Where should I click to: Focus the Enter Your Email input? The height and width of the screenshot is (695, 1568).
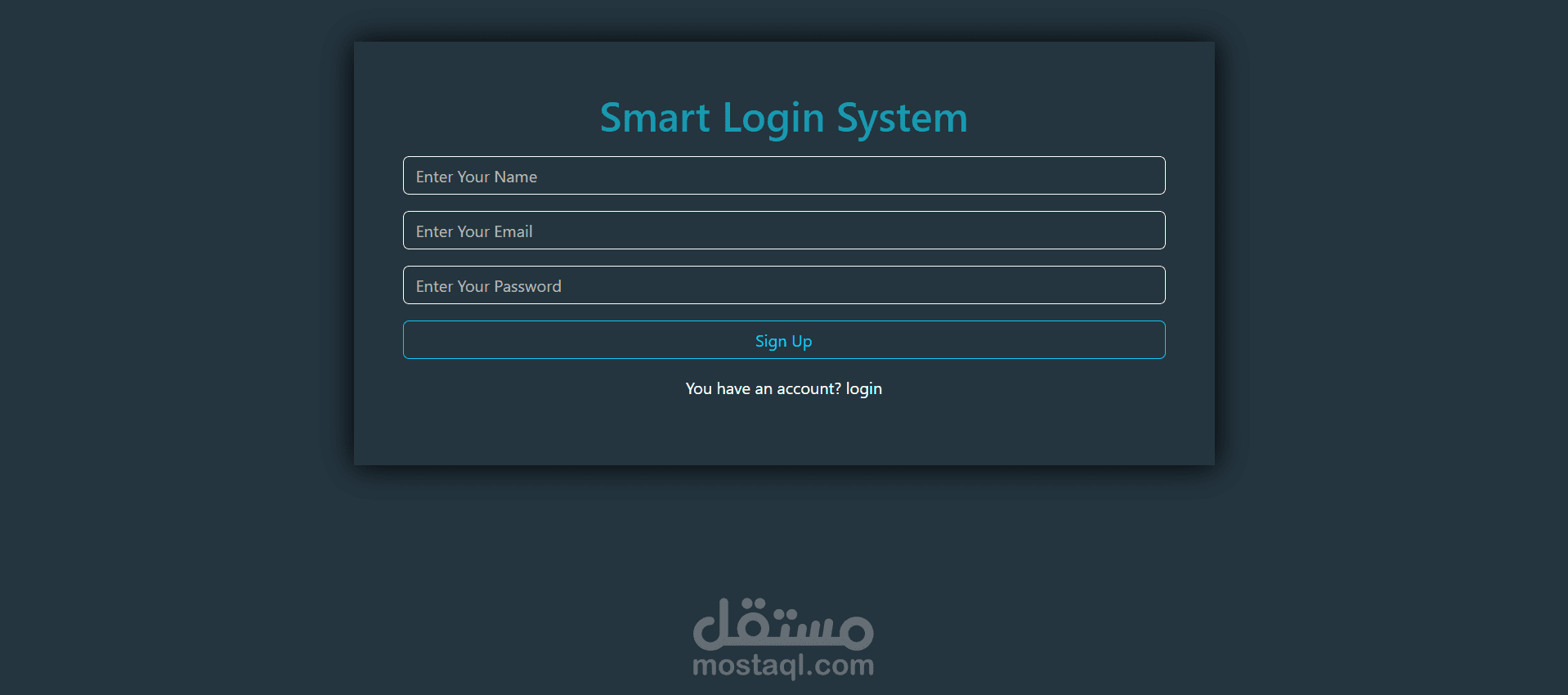[784, 231]
